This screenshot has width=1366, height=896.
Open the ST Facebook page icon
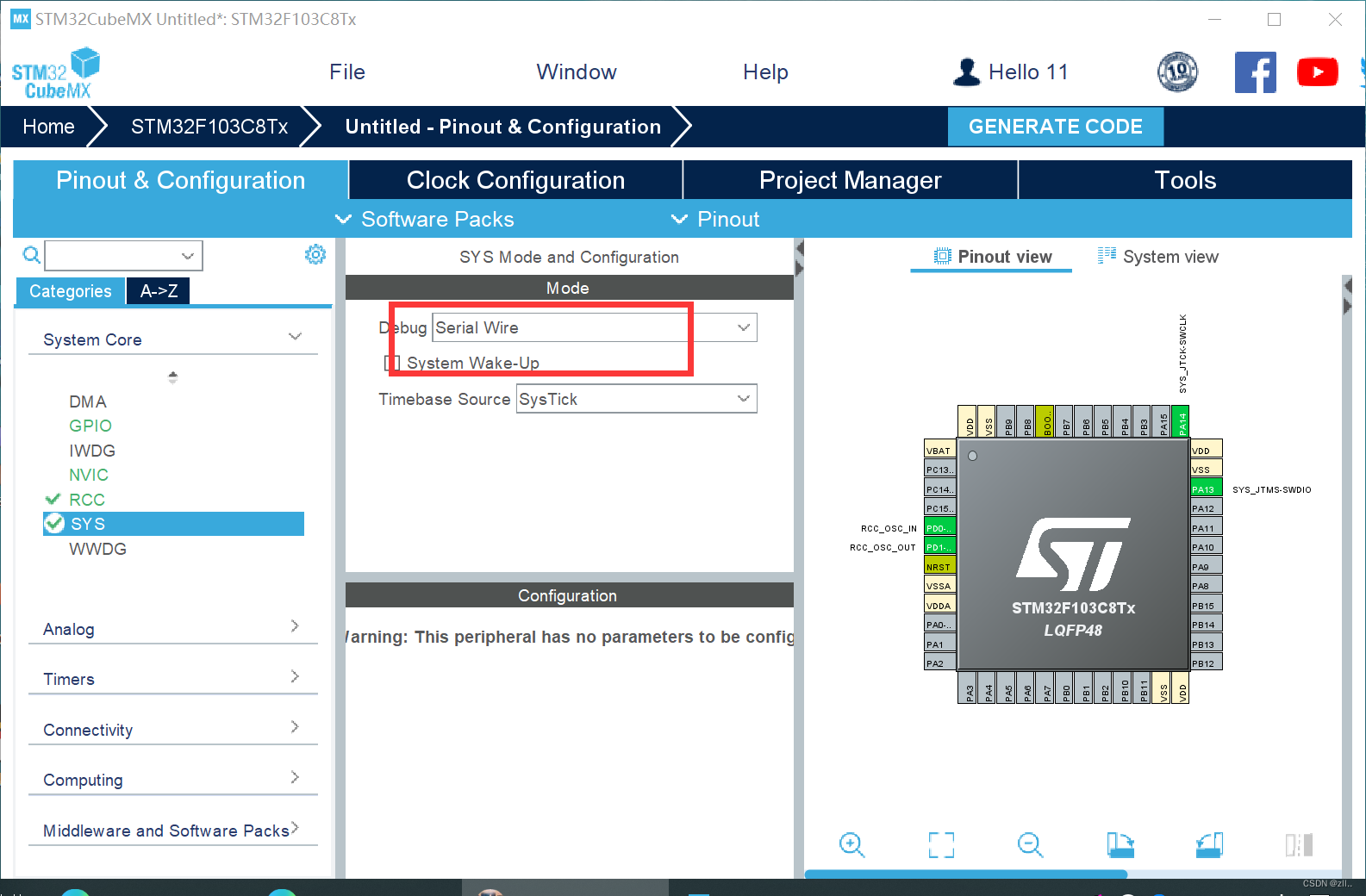(x=1255, y=72)
